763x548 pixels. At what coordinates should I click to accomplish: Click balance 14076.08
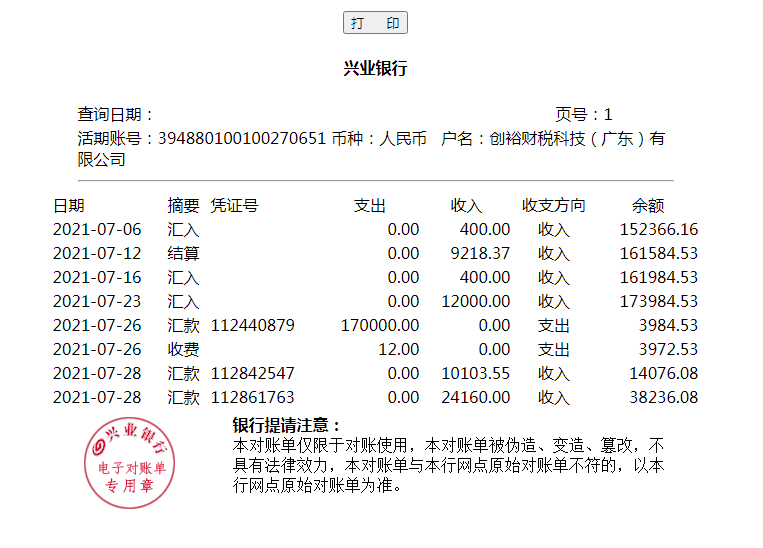point(663,373)
